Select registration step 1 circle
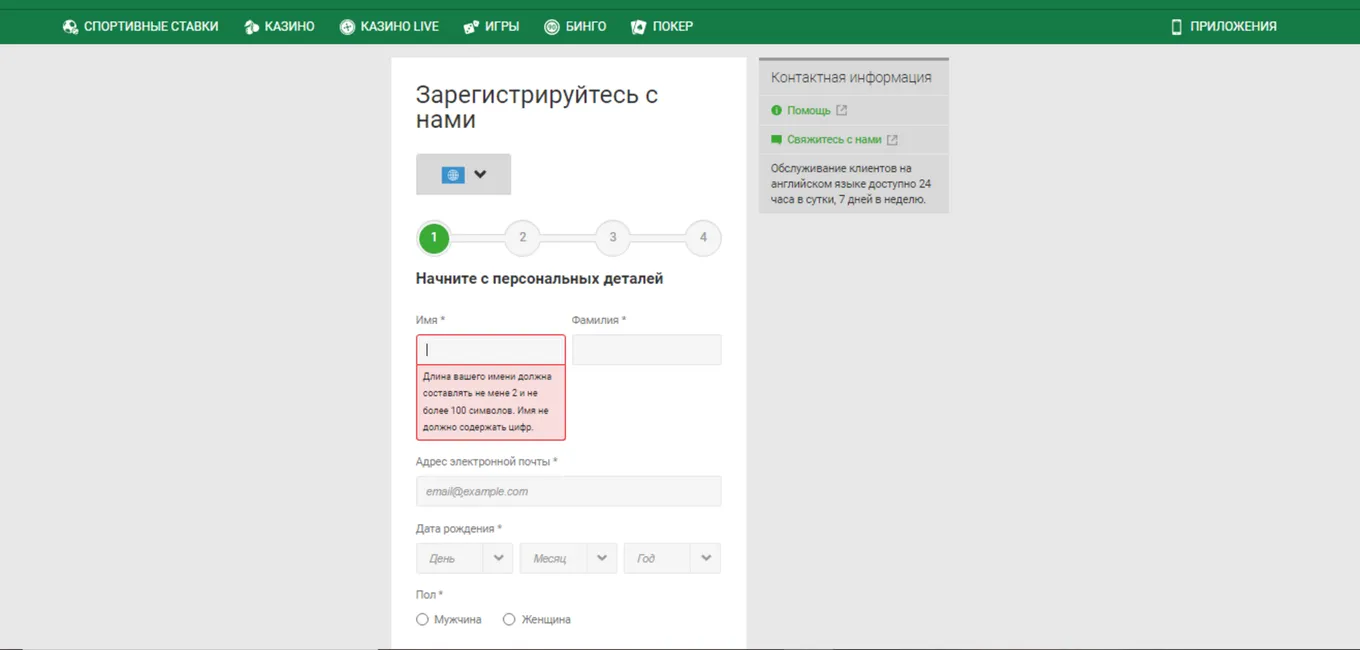This screenshot has height=650, width=1360. point(434,238)
